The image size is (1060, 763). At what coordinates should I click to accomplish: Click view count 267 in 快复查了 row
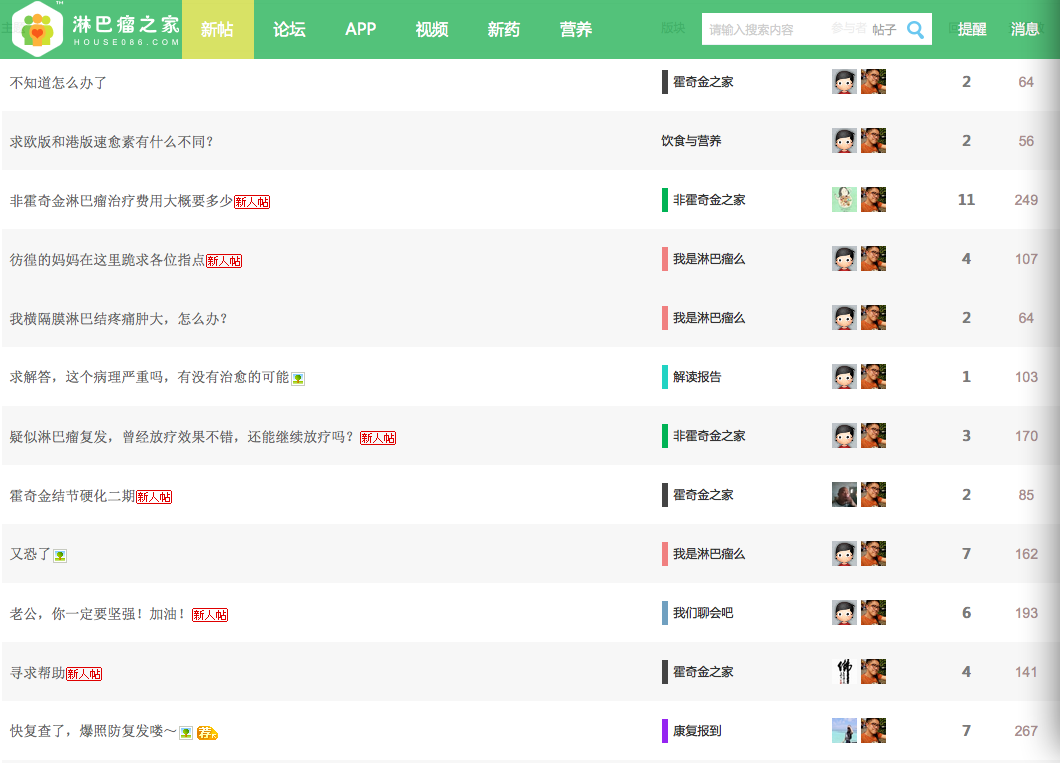(1026, 731)
